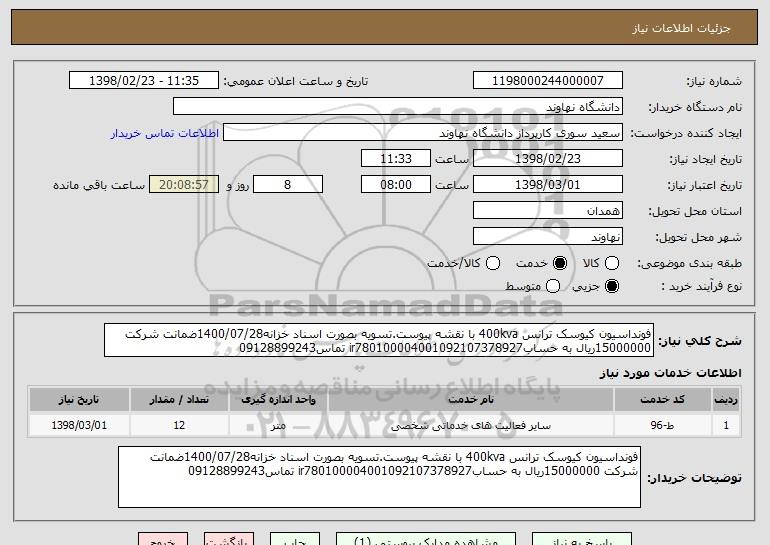Click the نام خدمت column header
Image resolution: width=770 pixels, height=545 pixels.
click(470, 399)
